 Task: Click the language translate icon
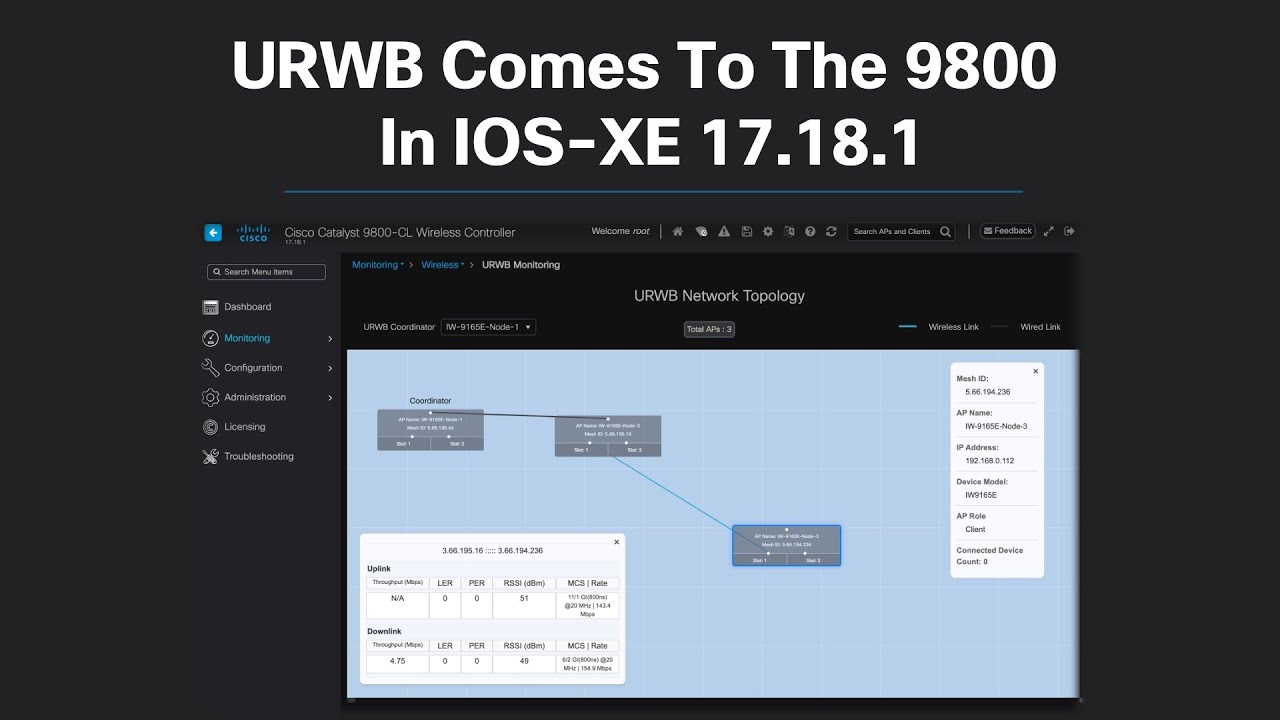coord(789,231)
